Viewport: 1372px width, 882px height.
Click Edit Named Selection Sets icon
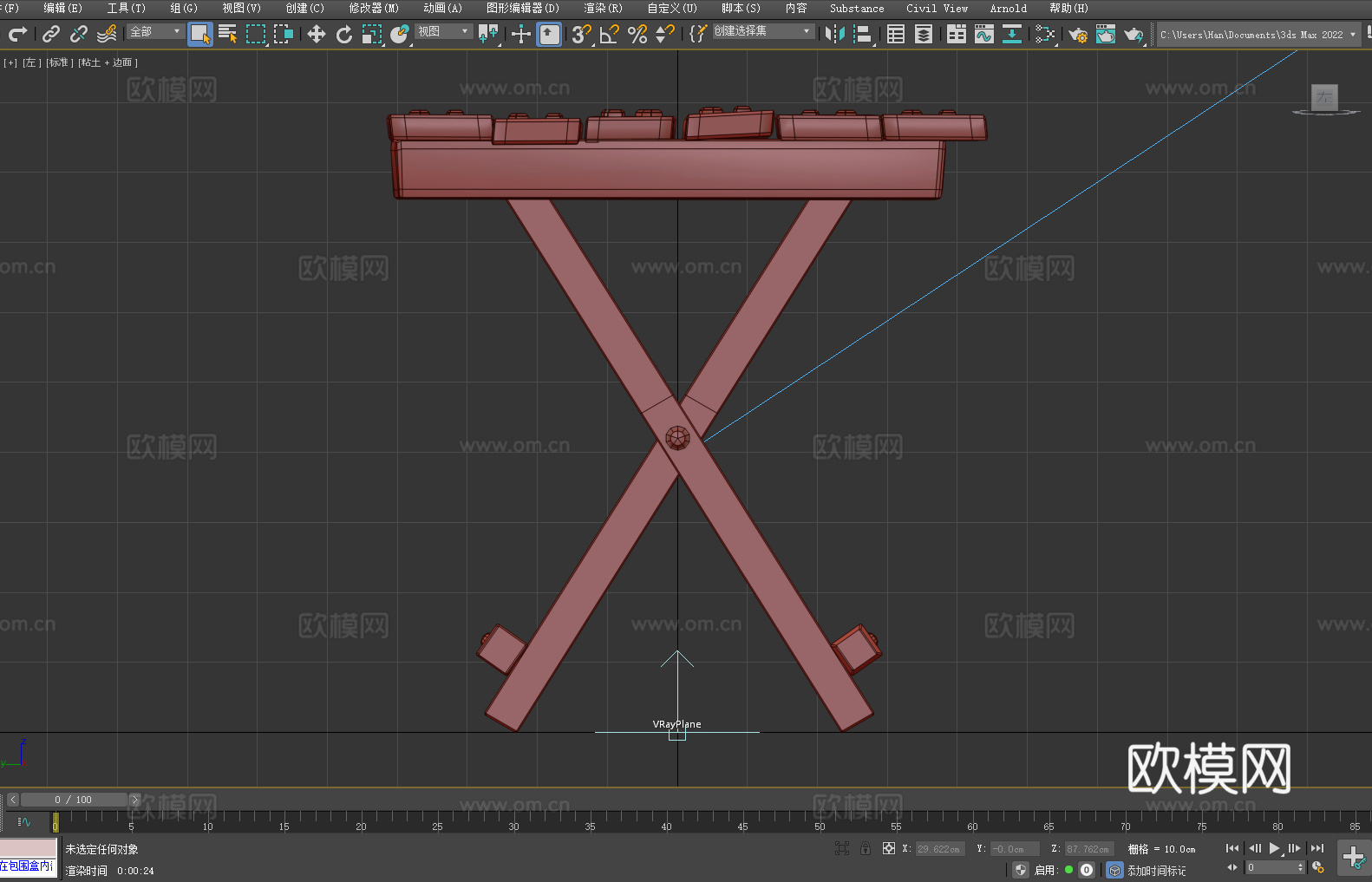(x=698, y=34)
